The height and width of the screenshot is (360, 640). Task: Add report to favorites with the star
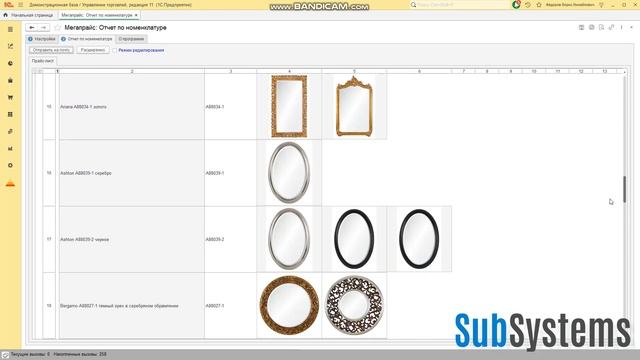coord(58,27)
